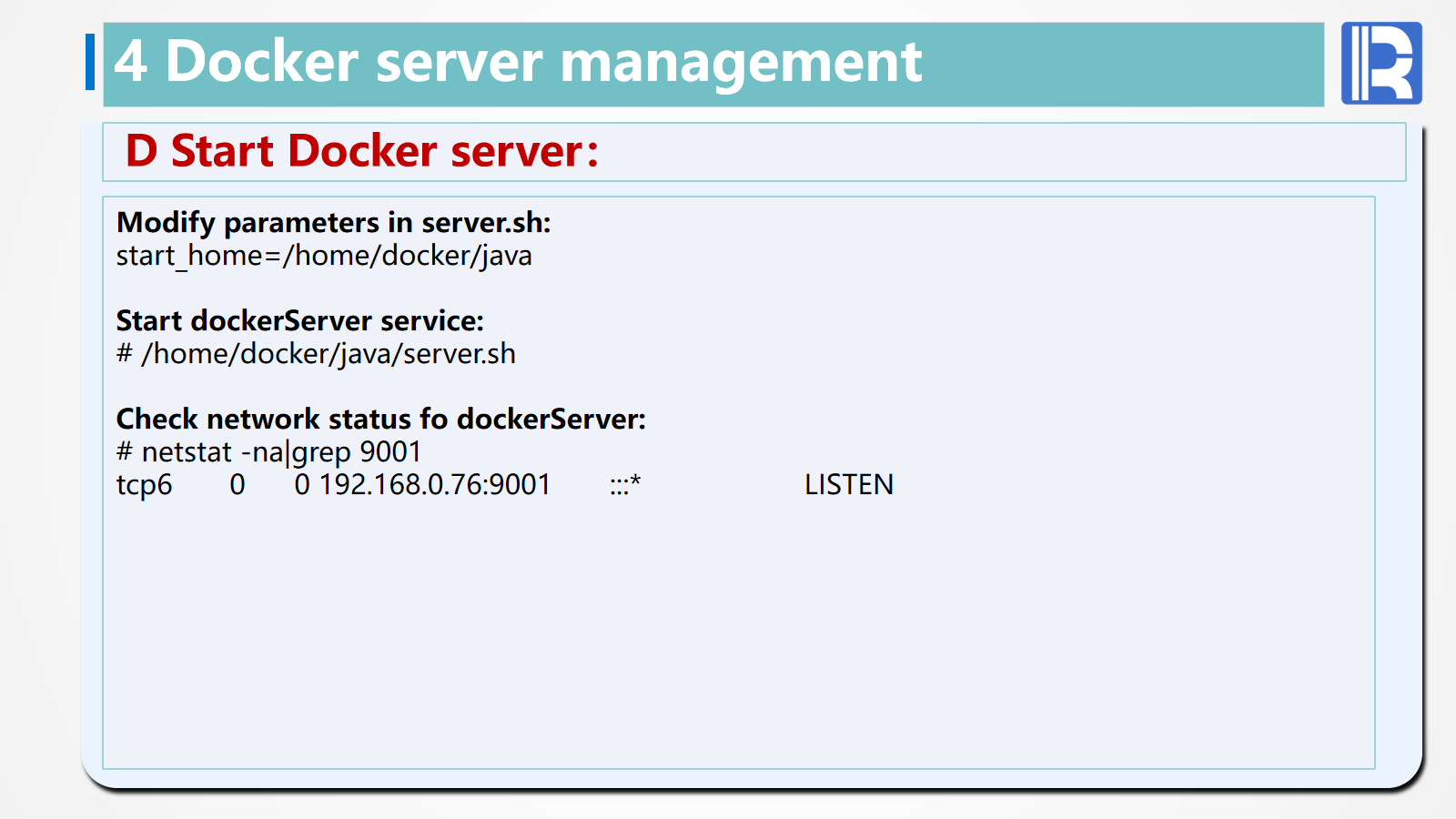This screenshot has height=819, width=1456.
Task: Click the word 'grep' in the netstat command
Action: 321,452
